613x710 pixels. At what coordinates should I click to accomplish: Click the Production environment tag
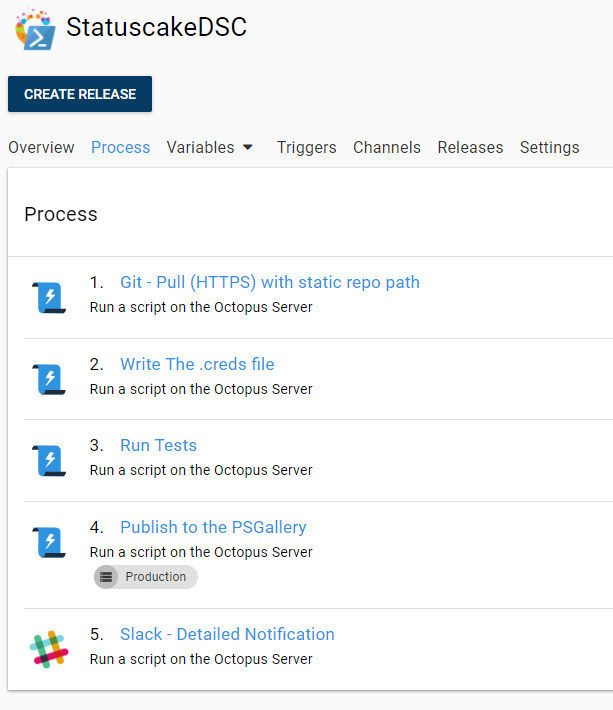[x=146, y=577]
